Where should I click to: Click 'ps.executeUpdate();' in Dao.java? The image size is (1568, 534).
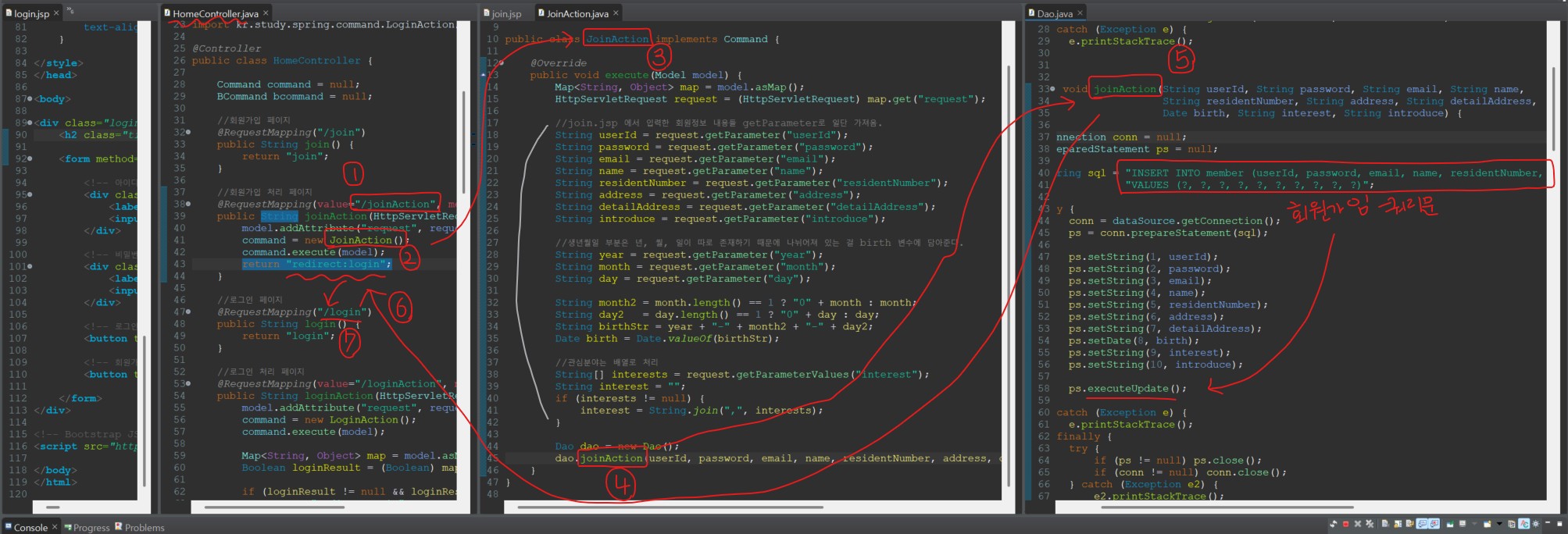[x=1127, y=389]
